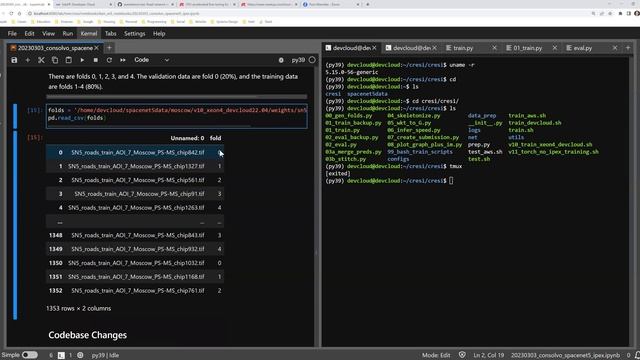
Task: Open the Settings menu
Action: click(135, 33)
